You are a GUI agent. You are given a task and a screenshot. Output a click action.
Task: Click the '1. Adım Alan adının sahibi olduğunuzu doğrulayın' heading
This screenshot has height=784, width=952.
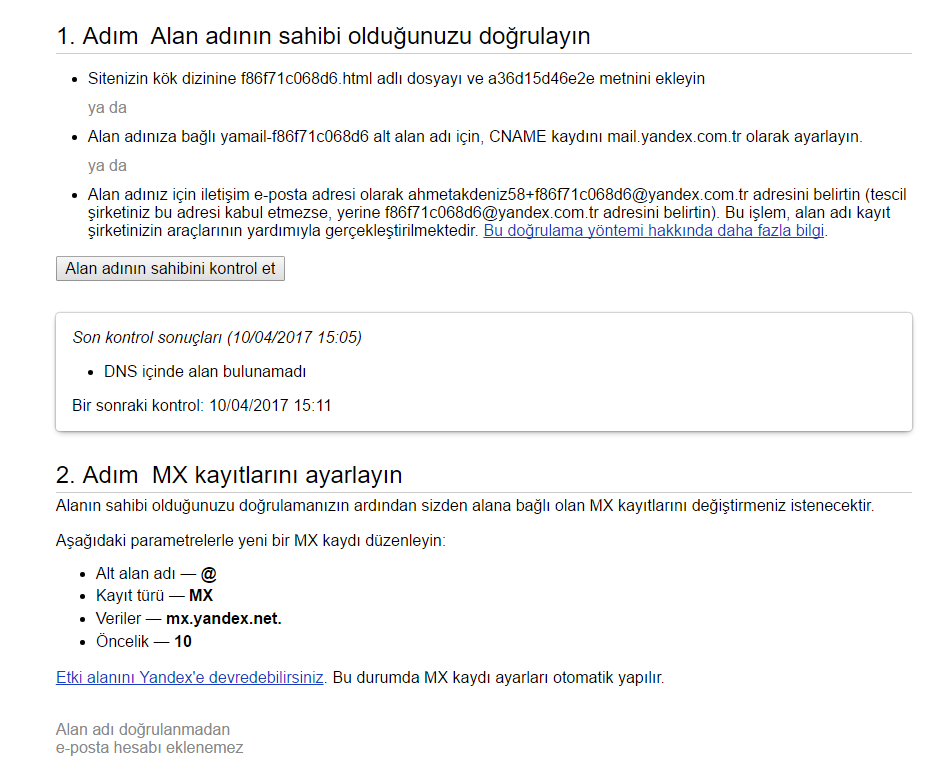pos(323,36)
